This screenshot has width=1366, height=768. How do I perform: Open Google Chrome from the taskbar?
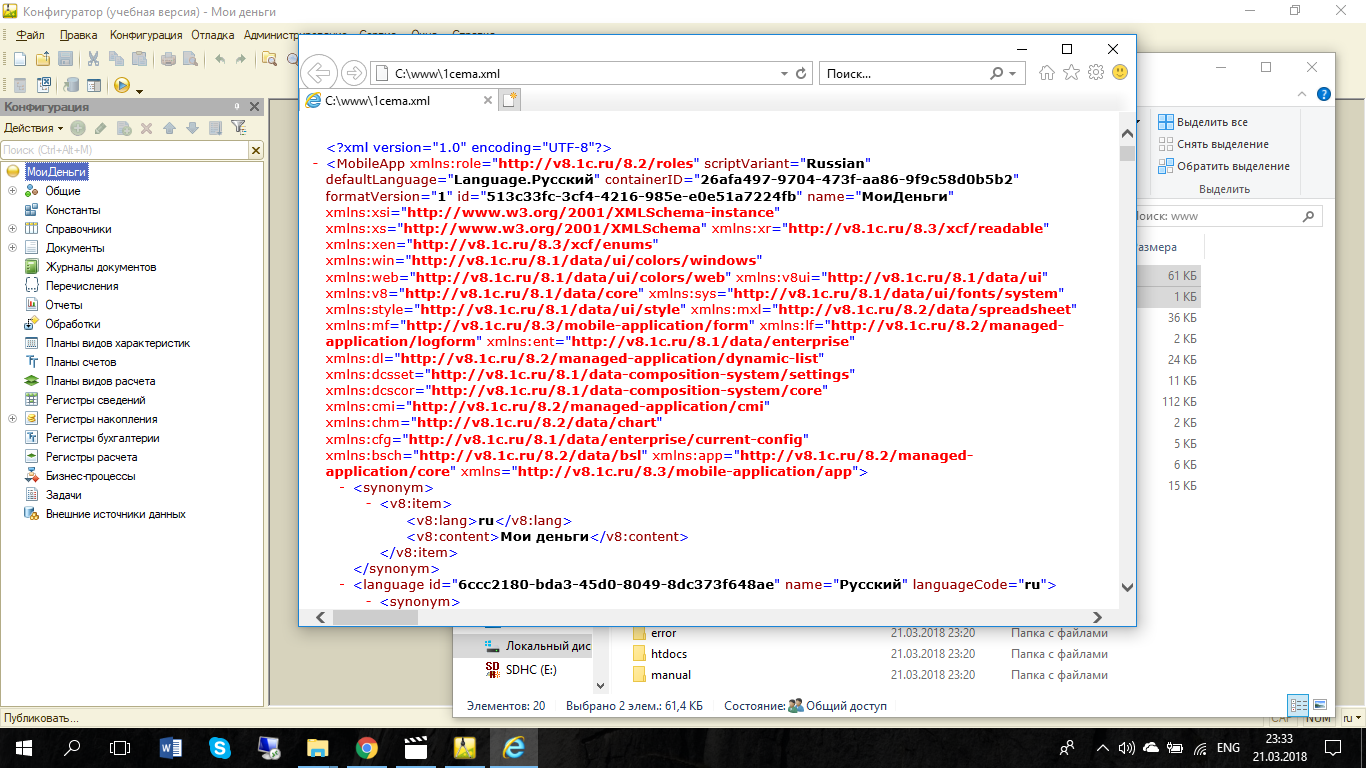[x=367, y=747]
